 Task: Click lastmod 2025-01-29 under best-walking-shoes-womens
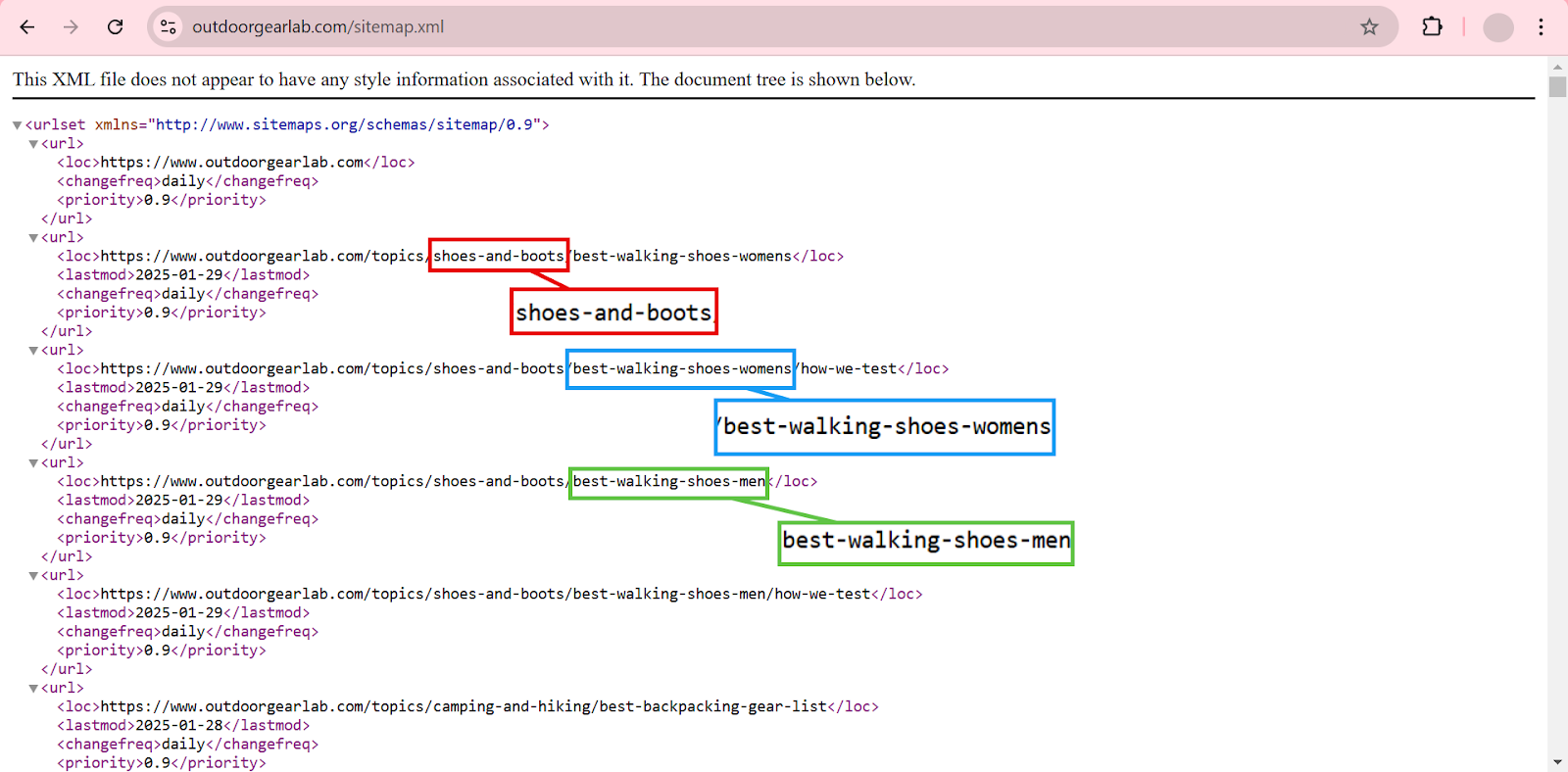pyautogui.click(x=183, y=275)
